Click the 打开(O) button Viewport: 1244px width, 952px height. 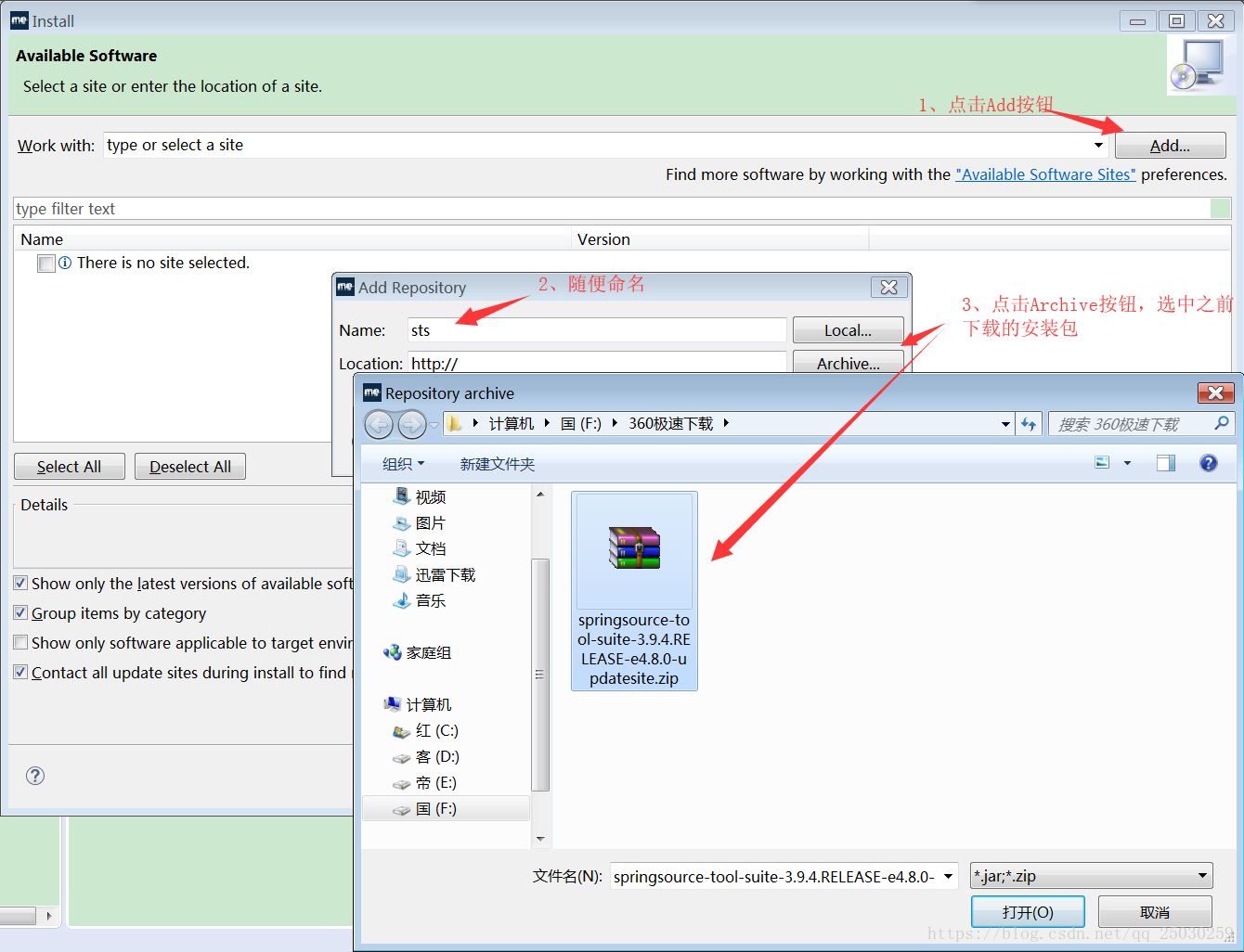tap(1028, 912)
